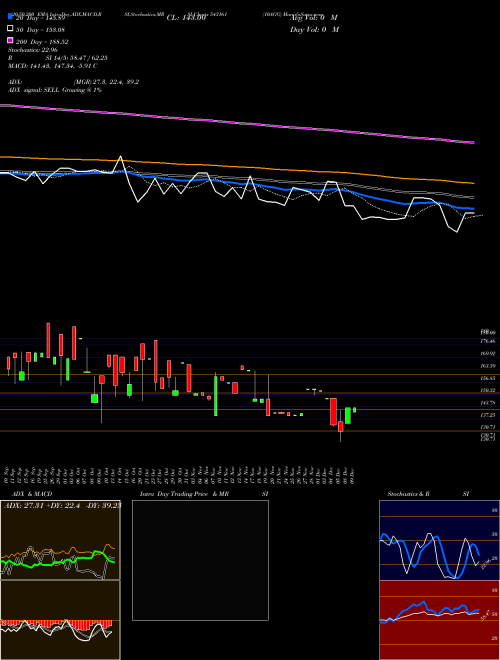Click the MACD values line
The height and width of the screenshot is (660, 500).
click(53, 66)
